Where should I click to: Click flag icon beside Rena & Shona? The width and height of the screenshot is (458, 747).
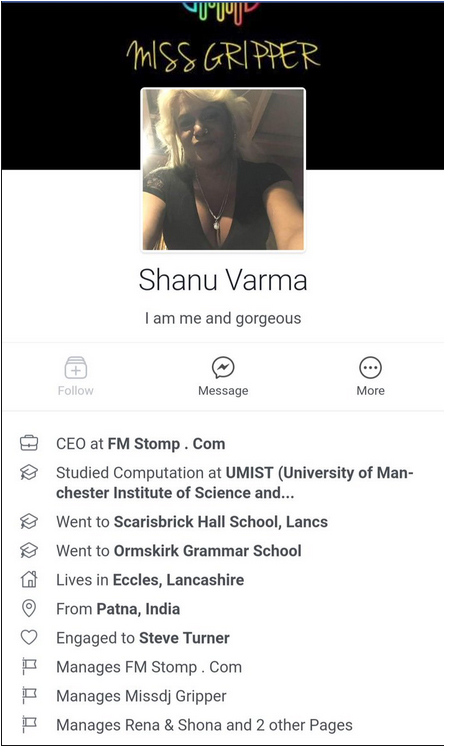click(29, 725)
